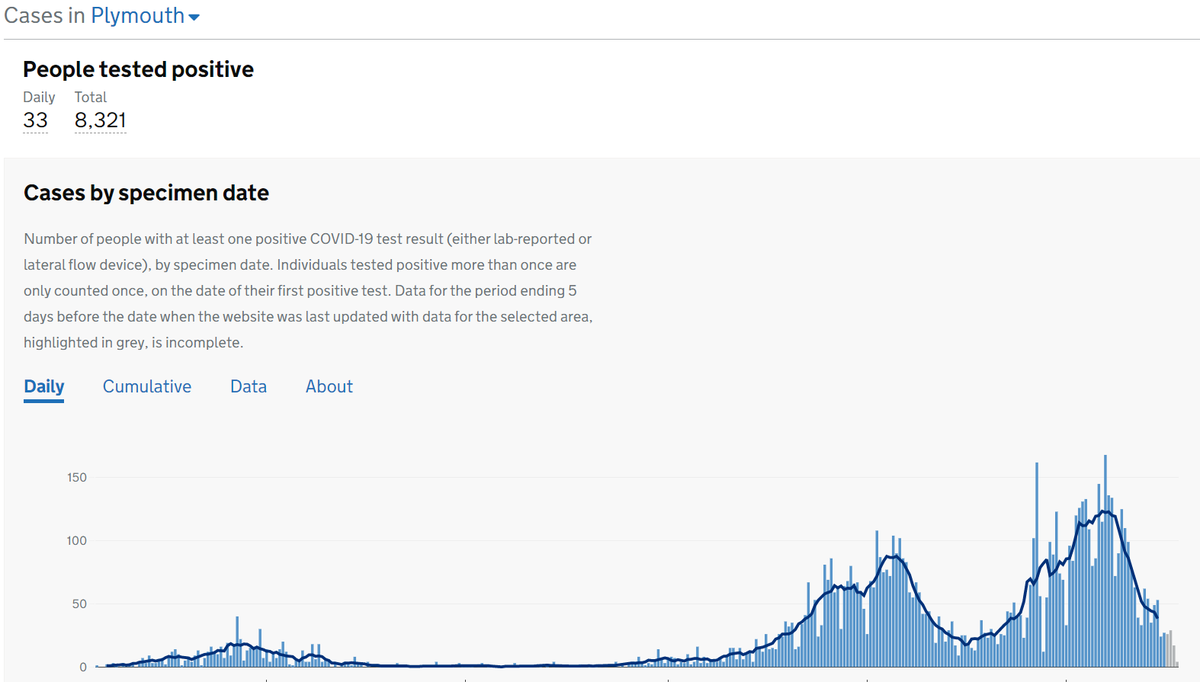Click the dropdown arrow beside Plymouth
The image size is (1200, 682).
click(194, 18)
